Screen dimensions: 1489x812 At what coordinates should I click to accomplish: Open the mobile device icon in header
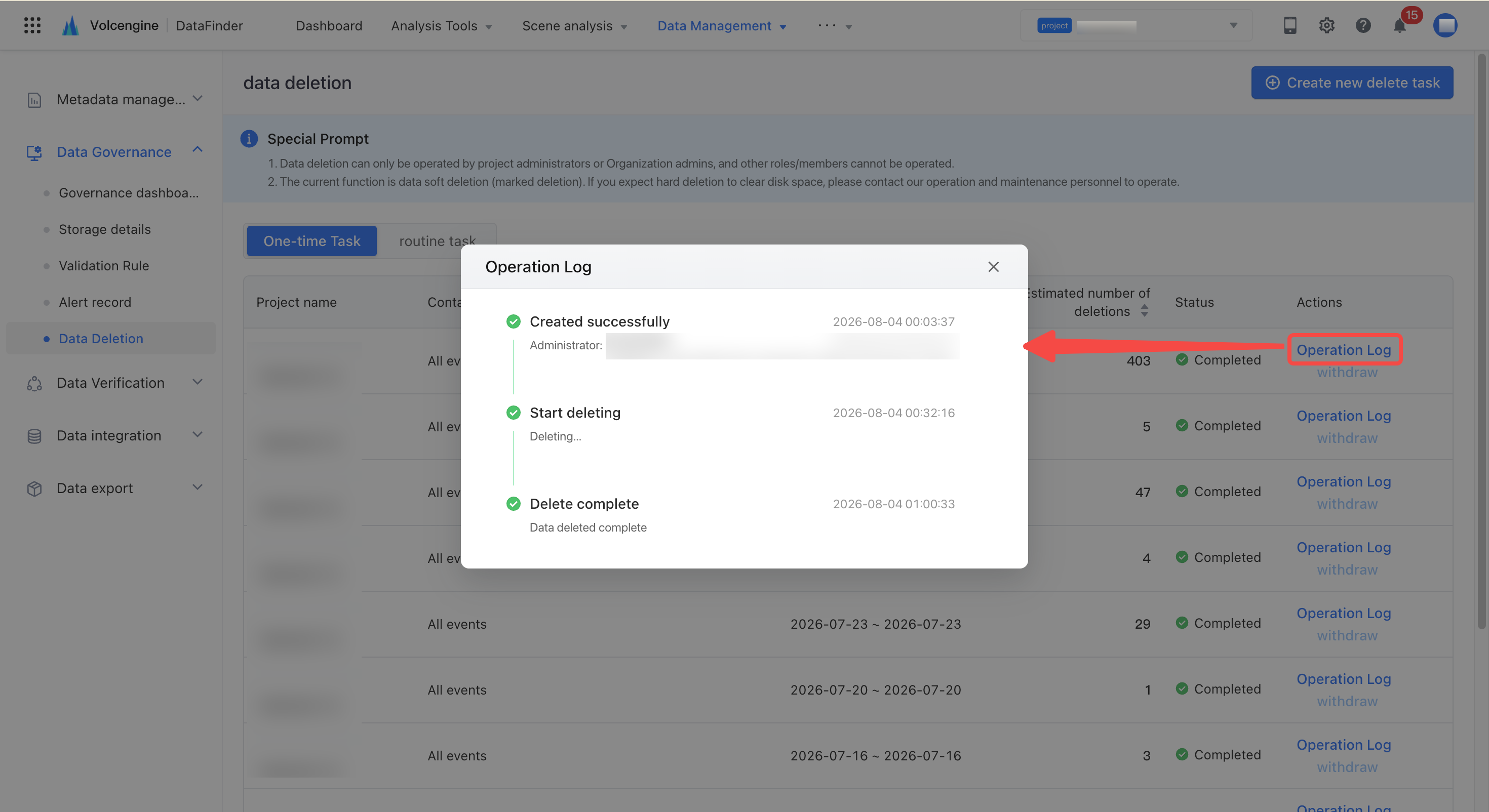(1289, 25)
